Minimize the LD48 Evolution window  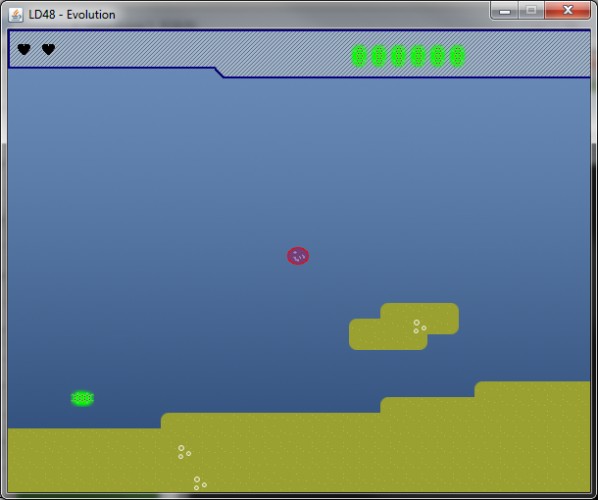click(x=505, y=11)
